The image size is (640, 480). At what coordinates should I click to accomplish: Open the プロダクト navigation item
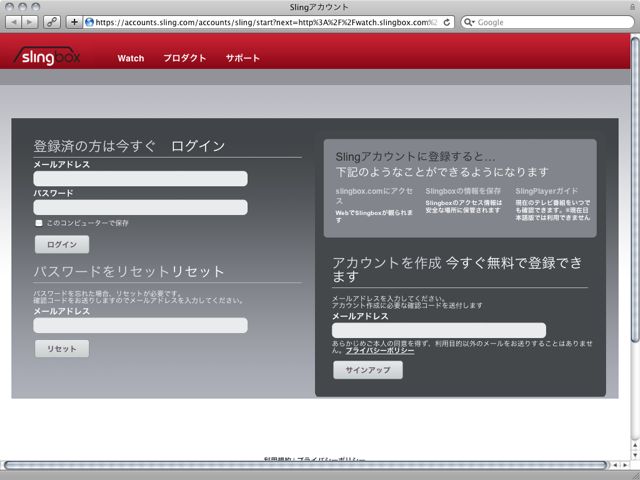click(x=184, y=58)
